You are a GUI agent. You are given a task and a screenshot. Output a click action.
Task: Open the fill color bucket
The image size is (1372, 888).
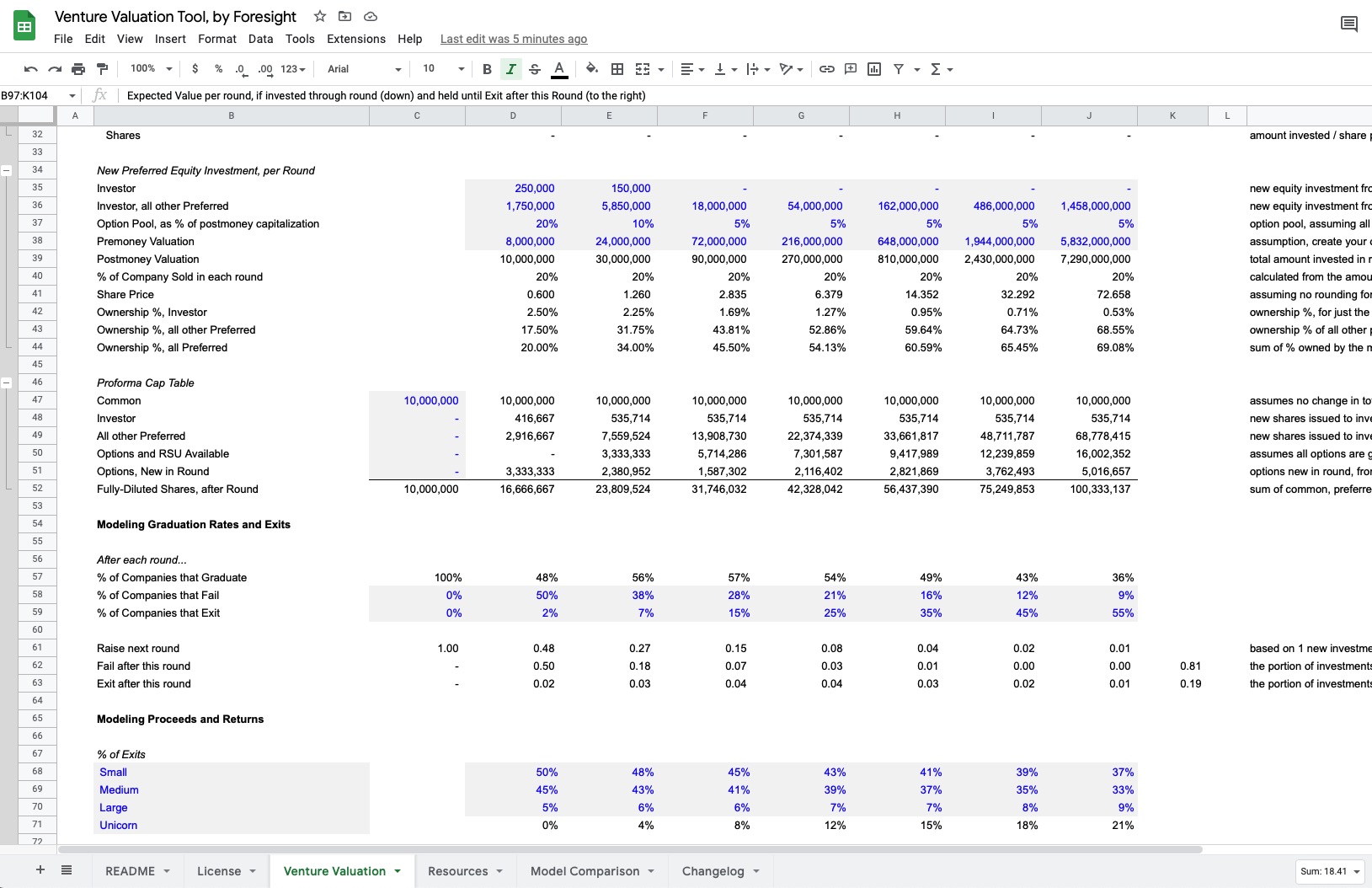591,69
